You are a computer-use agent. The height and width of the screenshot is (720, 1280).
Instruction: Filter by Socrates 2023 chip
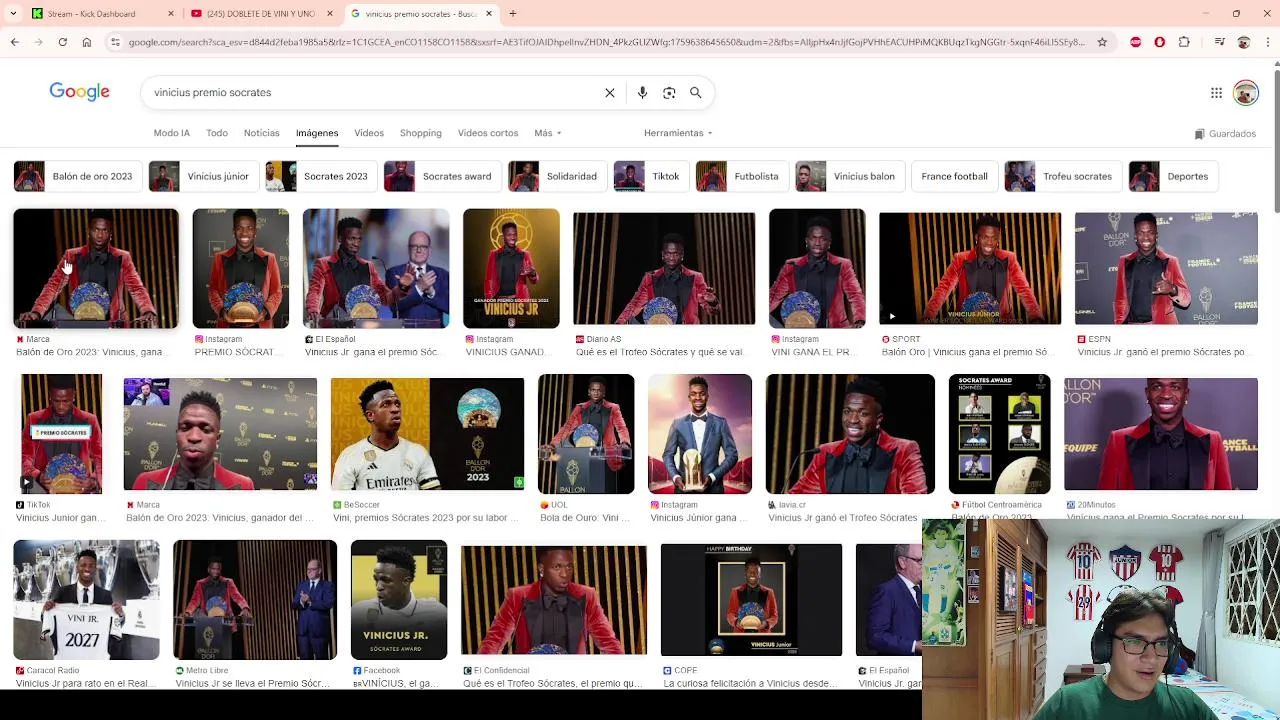320,176
